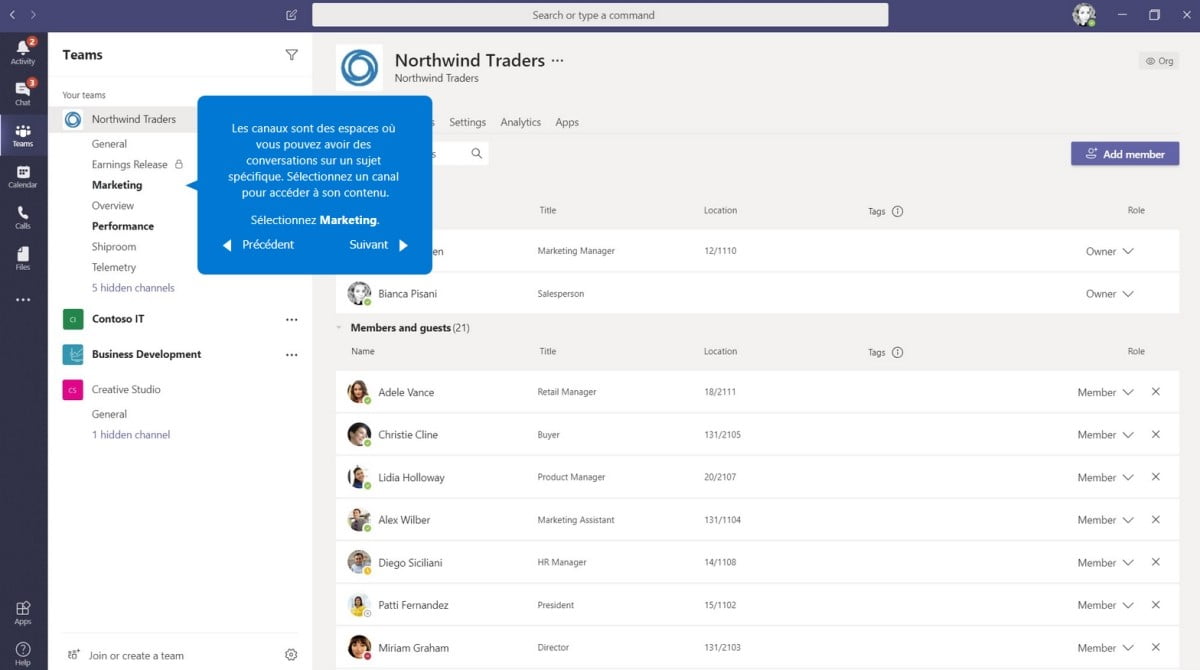Change Lidia Holloway's role dropdown
Image resolution: width=1200 pixels, height=670 pixels.
tap(1106, 477)
